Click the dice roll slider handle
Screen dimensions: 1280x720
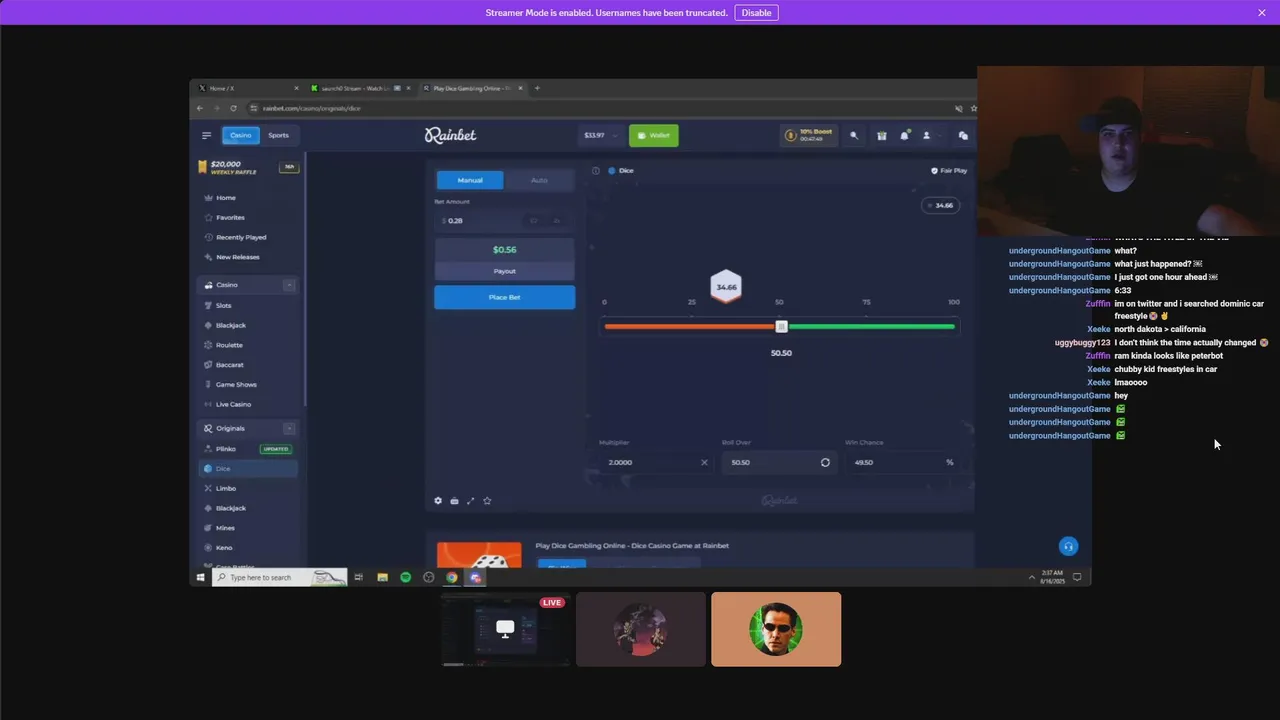(782, 326)
